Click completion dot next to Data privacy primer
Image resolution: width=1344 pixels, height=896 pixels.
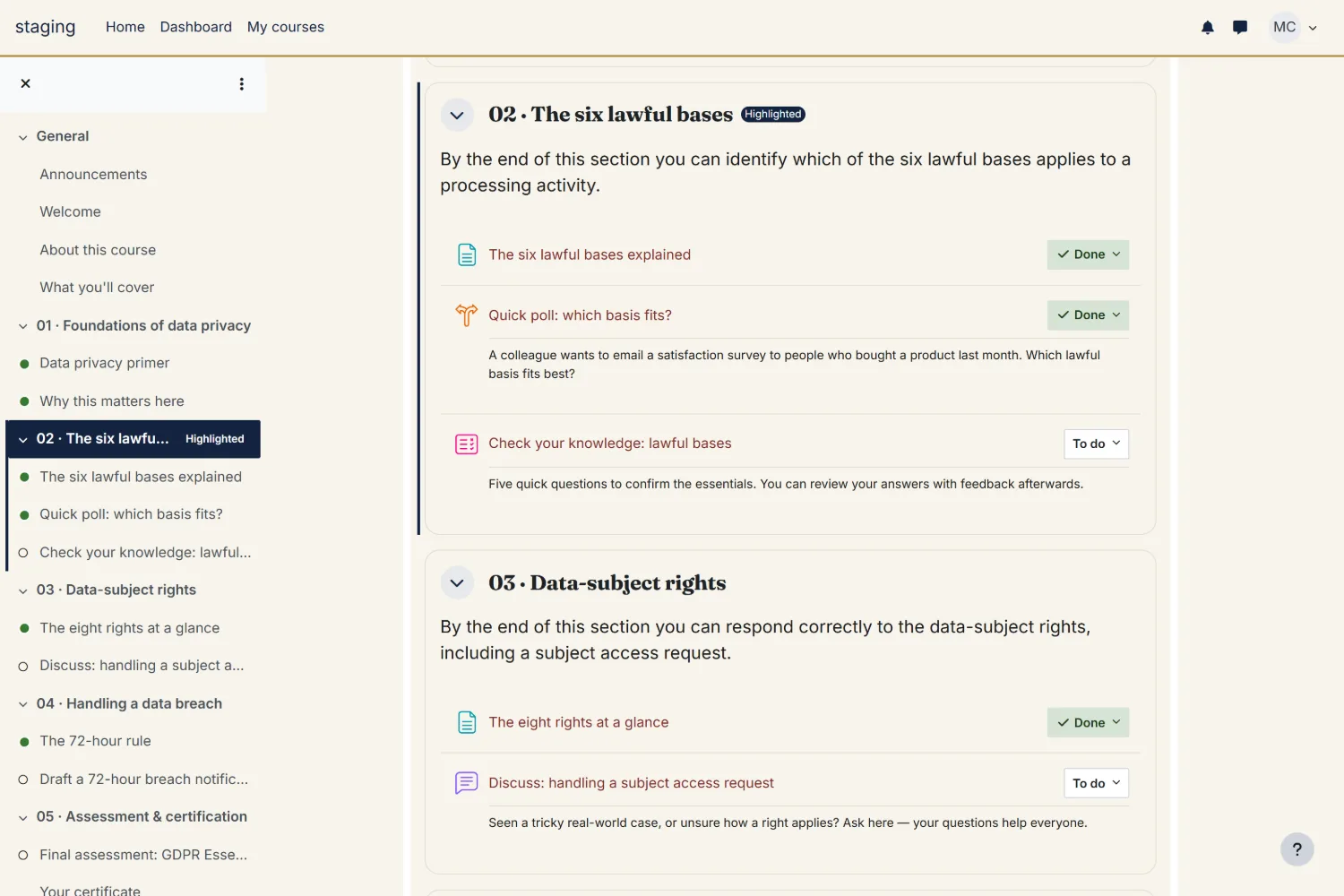point(24,364)
